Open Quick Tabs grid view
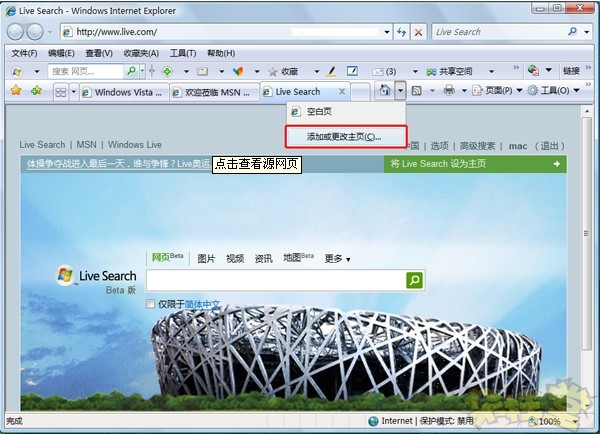 pyautogui.click(x=61, y=92)
